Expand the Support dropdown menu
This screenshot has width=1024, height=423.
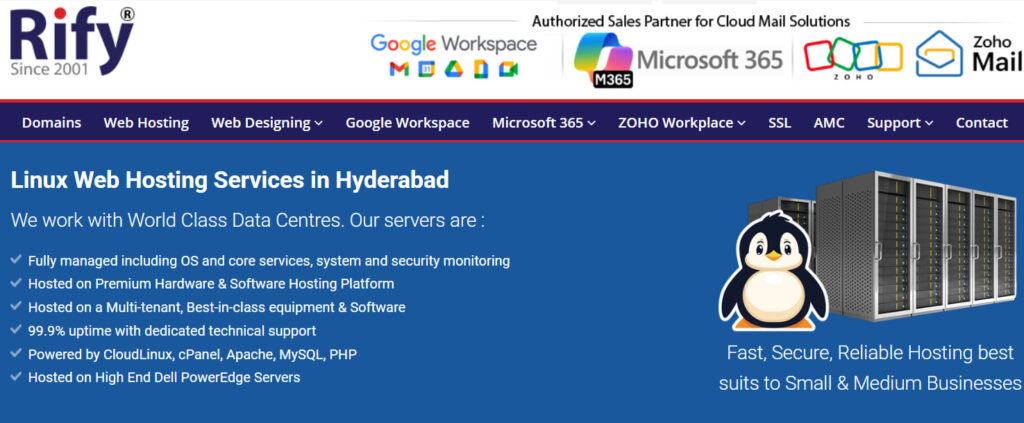click(x=900, y=123)
